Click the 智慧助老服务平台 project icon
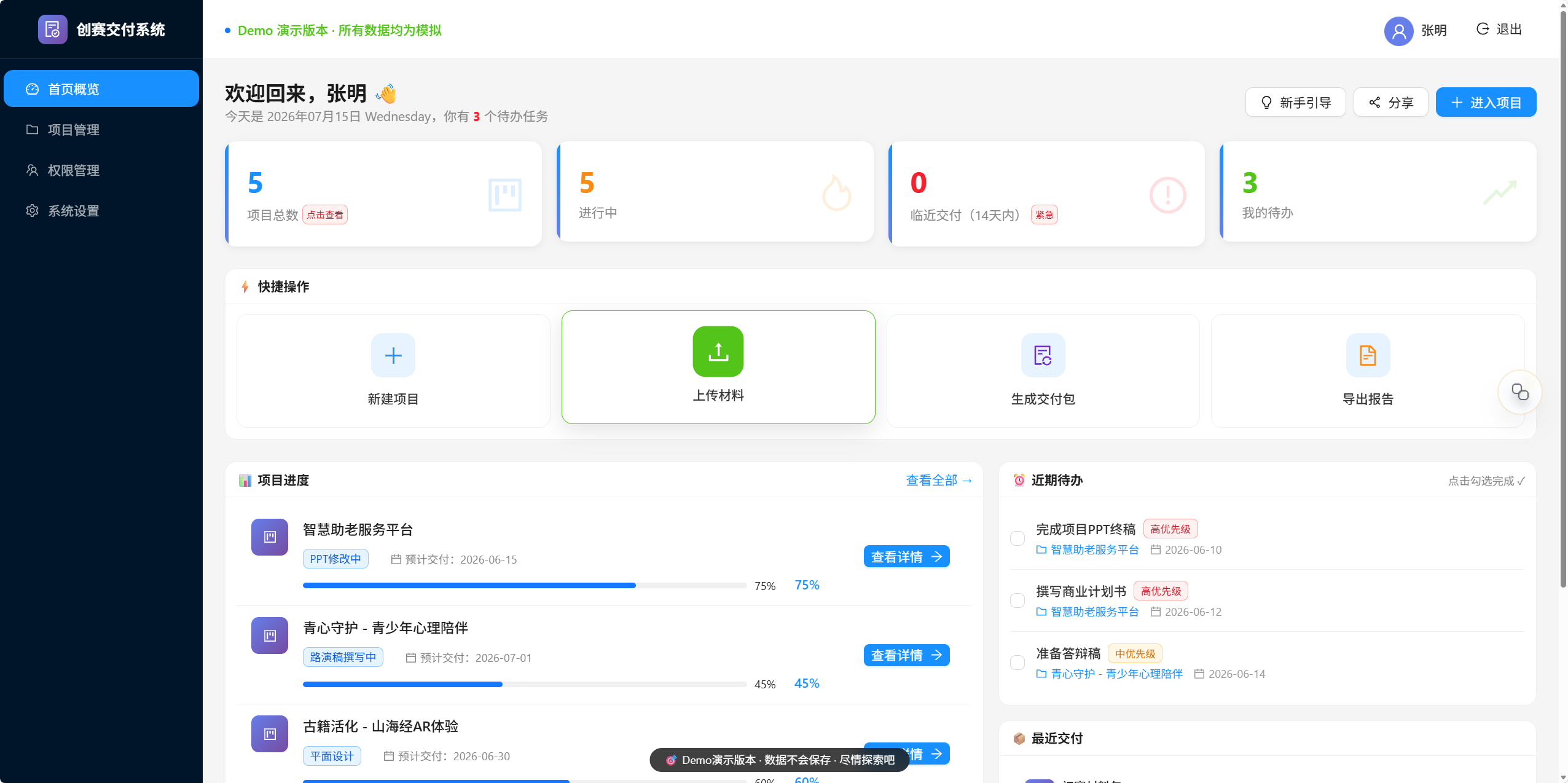 (270, 537)
